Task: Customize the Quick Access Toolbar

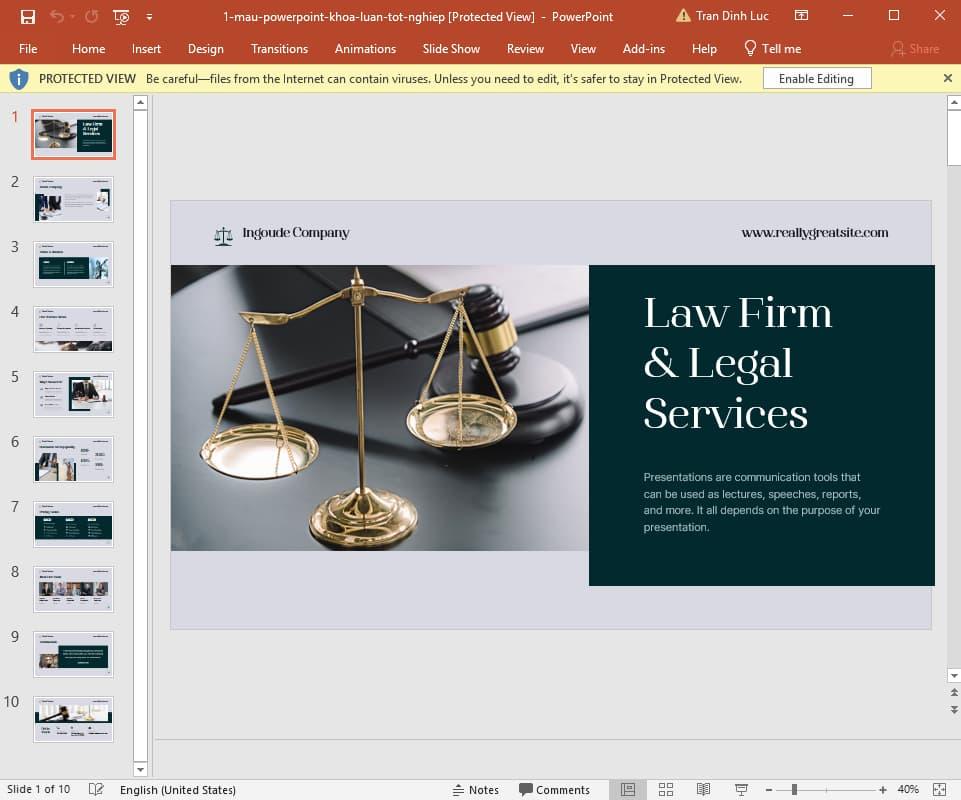Action: (x=149, y=16)
